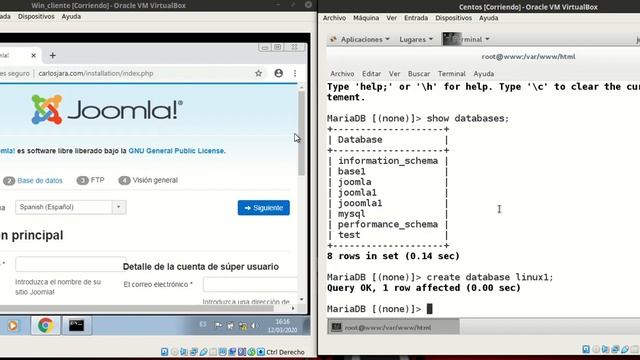
Task: Click the terminal icon in Centos taskbar entry
Action: click(336, 327)
